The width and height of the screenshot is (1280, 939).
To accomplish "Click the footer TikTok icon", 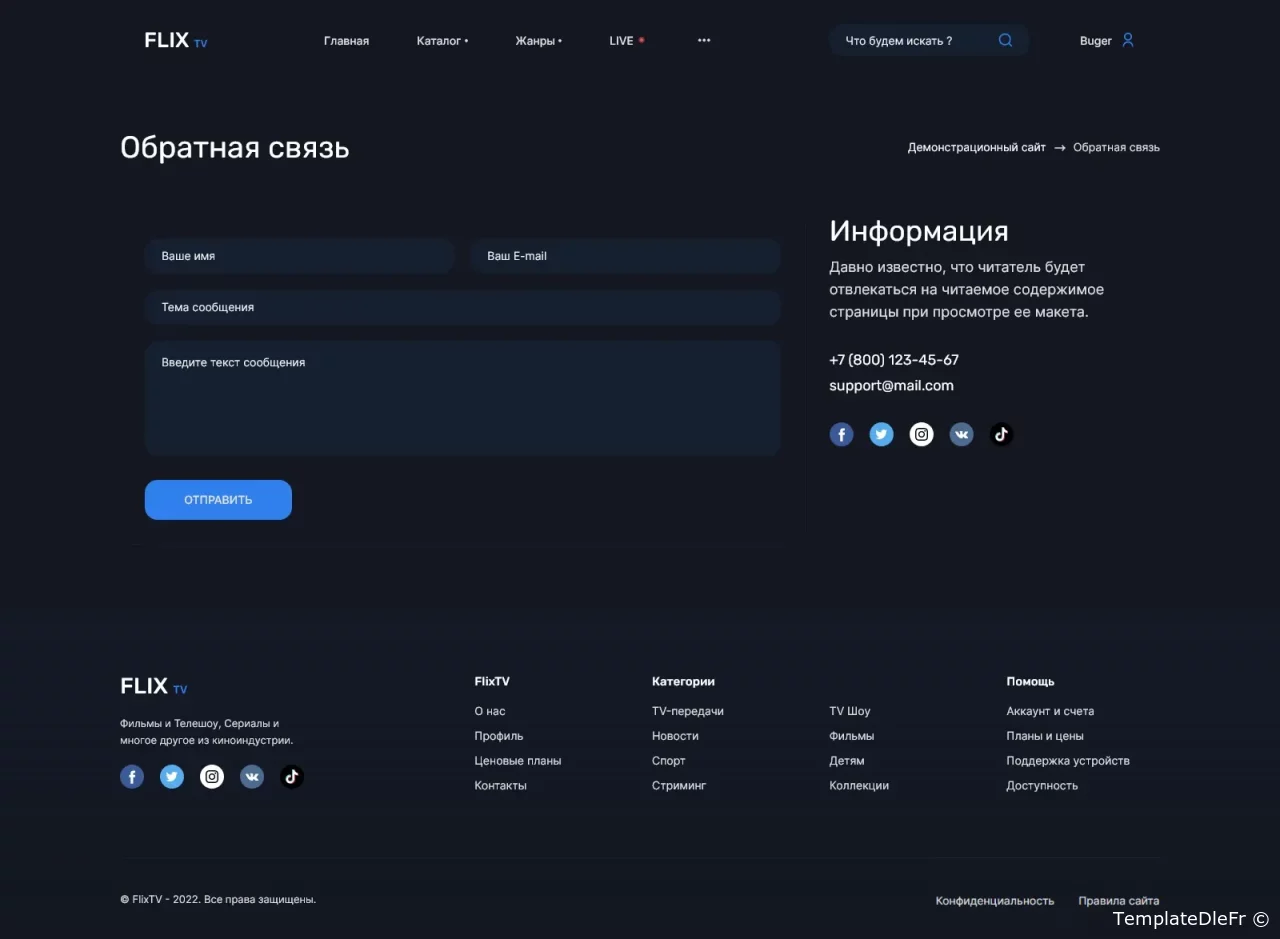I will point(291,777).
